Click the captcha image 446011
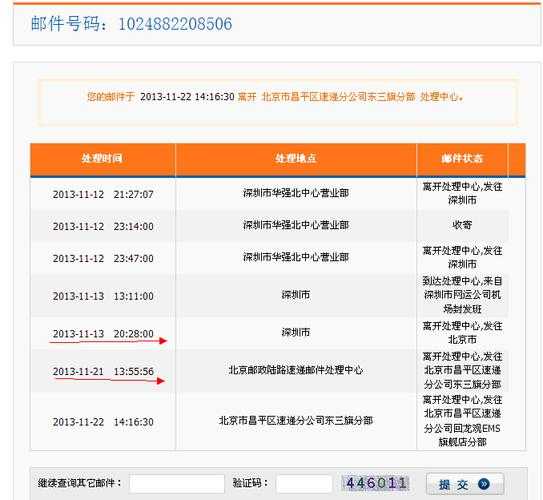The height and width of the screenshot is (500, 543). click(376, 483)
